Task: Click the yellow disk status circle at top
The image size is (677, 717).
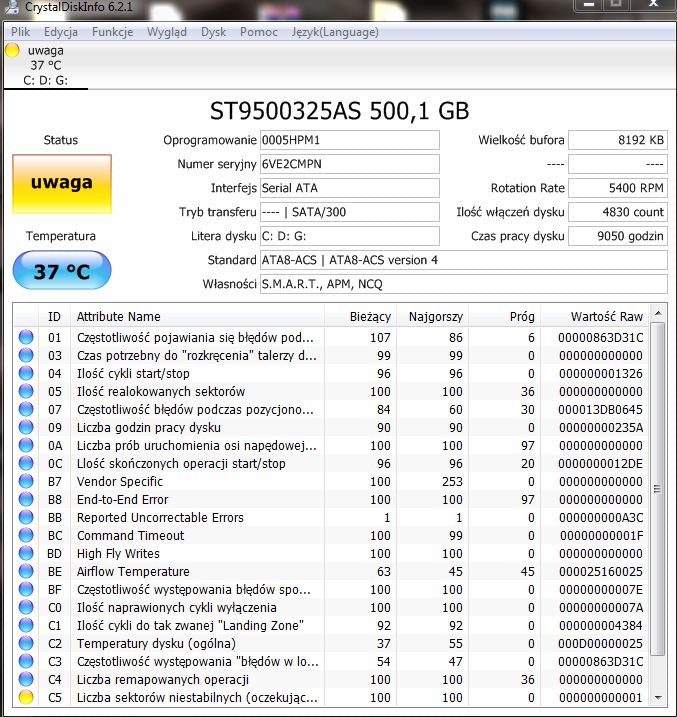Action: pyautogui.click(x=12, y=50)
